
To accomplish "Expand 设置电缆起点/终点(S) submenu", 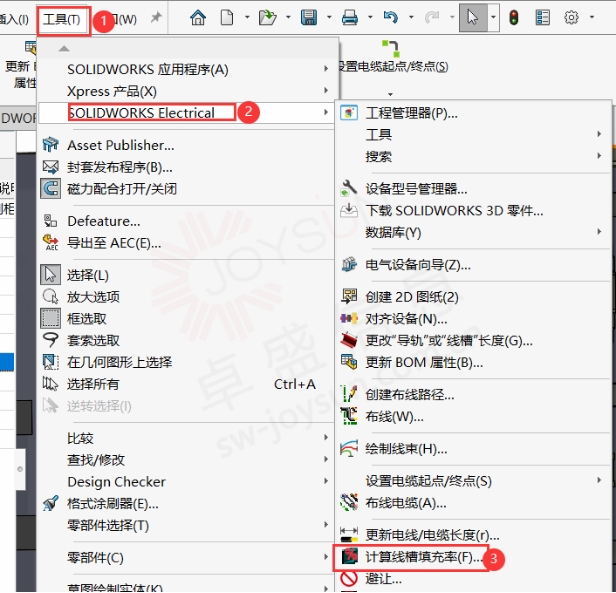I will point(473,481).
